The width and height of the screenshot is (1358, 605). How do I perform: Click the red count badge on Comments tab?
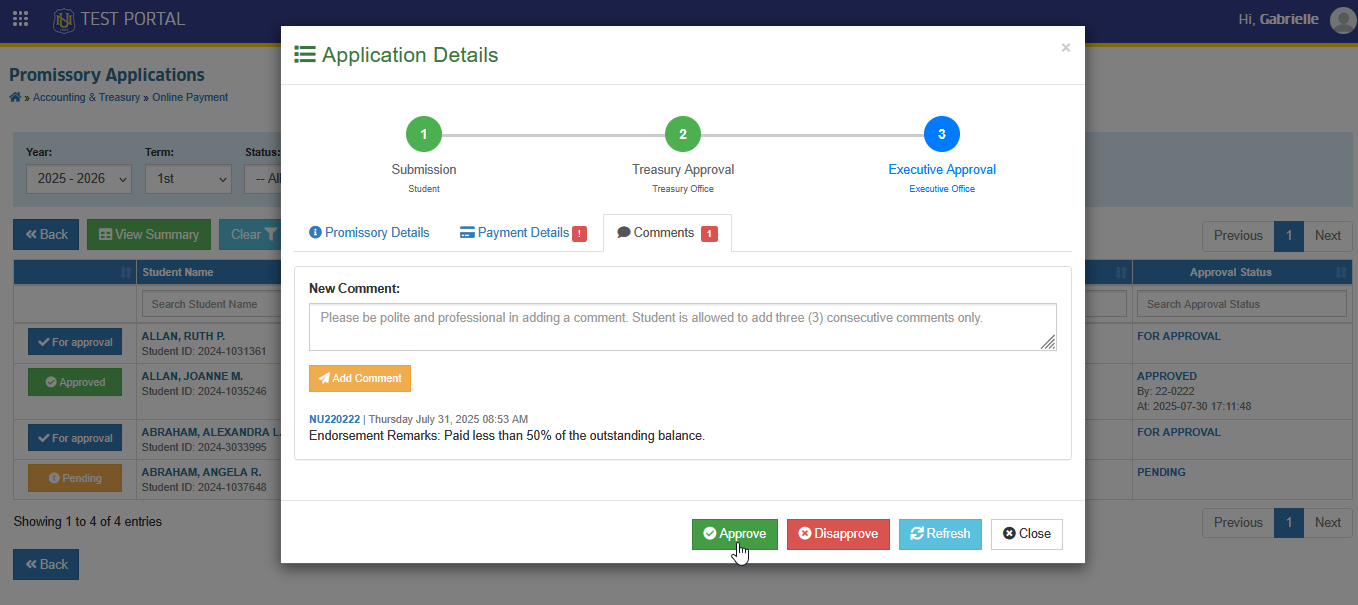pyautogui.click(x=709, y=234)
